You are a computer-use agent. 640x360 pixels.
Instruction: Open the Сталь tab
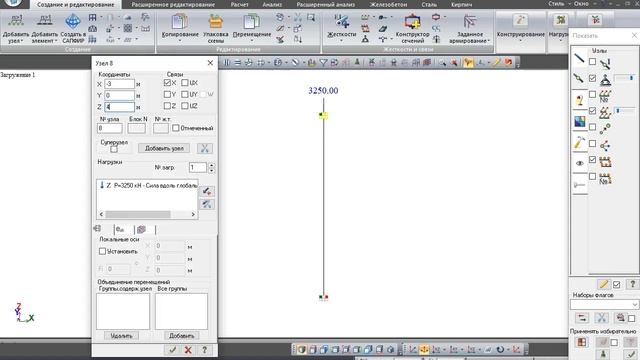pyautogui.click(x=429, y=4)
